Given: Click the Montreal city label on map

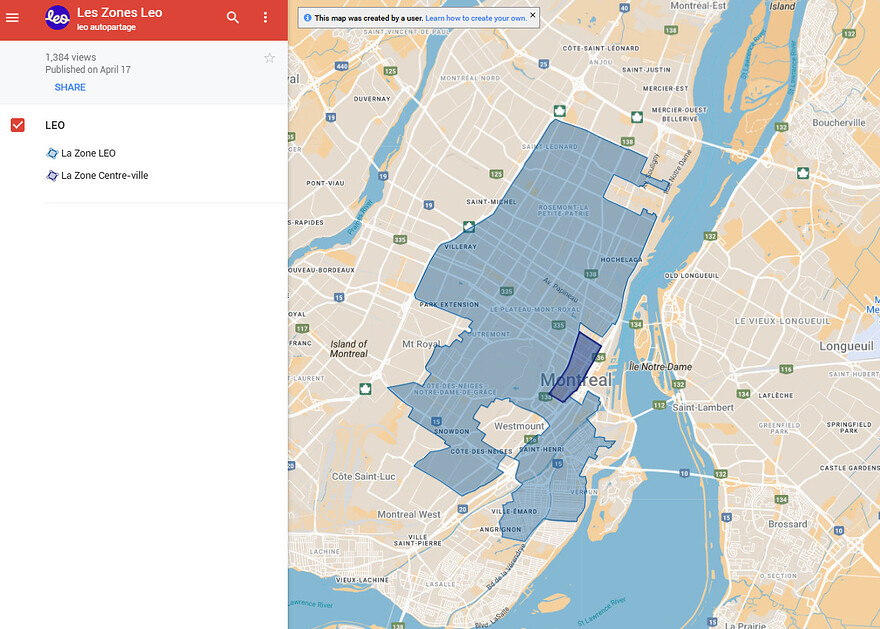Looking at the screenshot, I should [x=576, y=380].
